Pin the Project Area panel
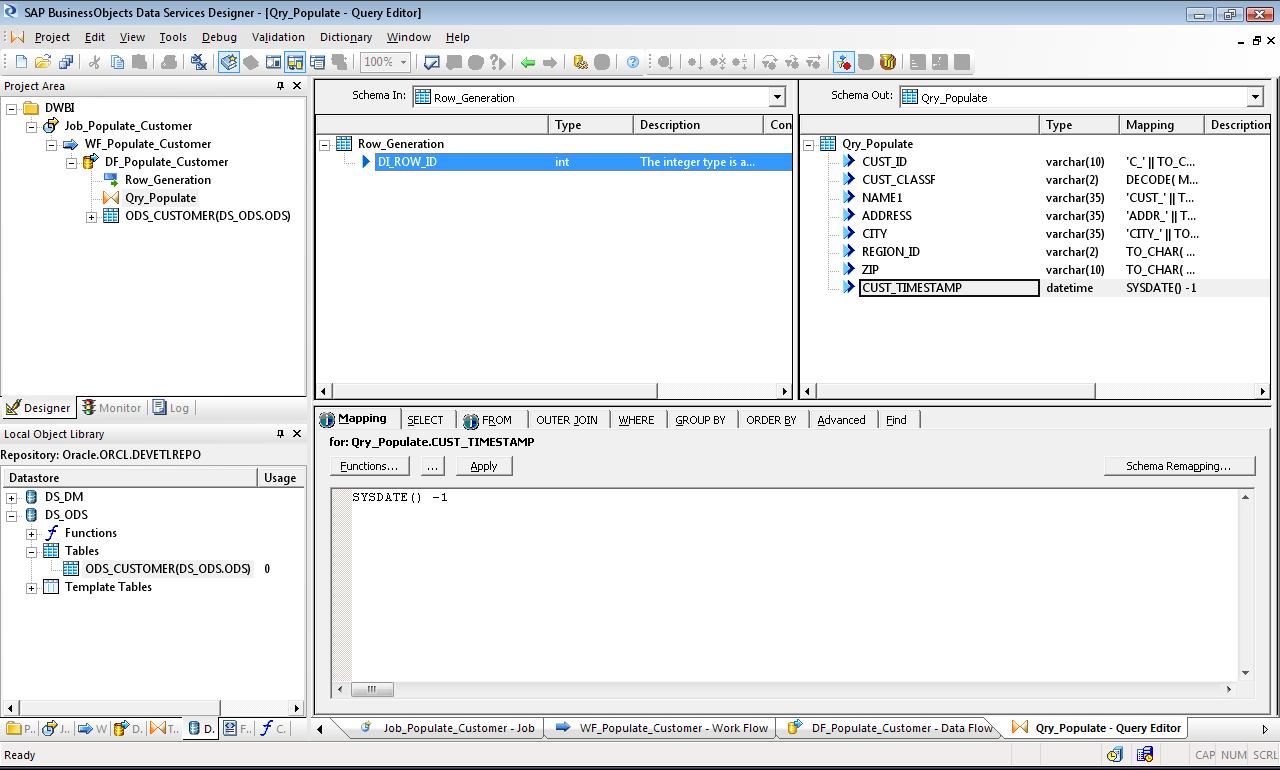 coord(280,86)
